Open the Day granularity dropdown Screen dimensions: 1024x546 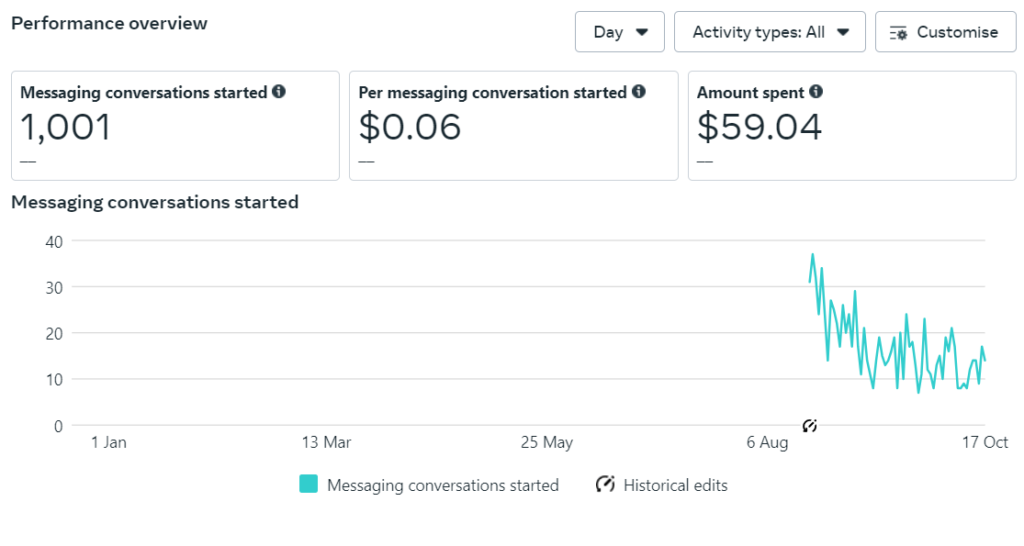tap(619, 31)
